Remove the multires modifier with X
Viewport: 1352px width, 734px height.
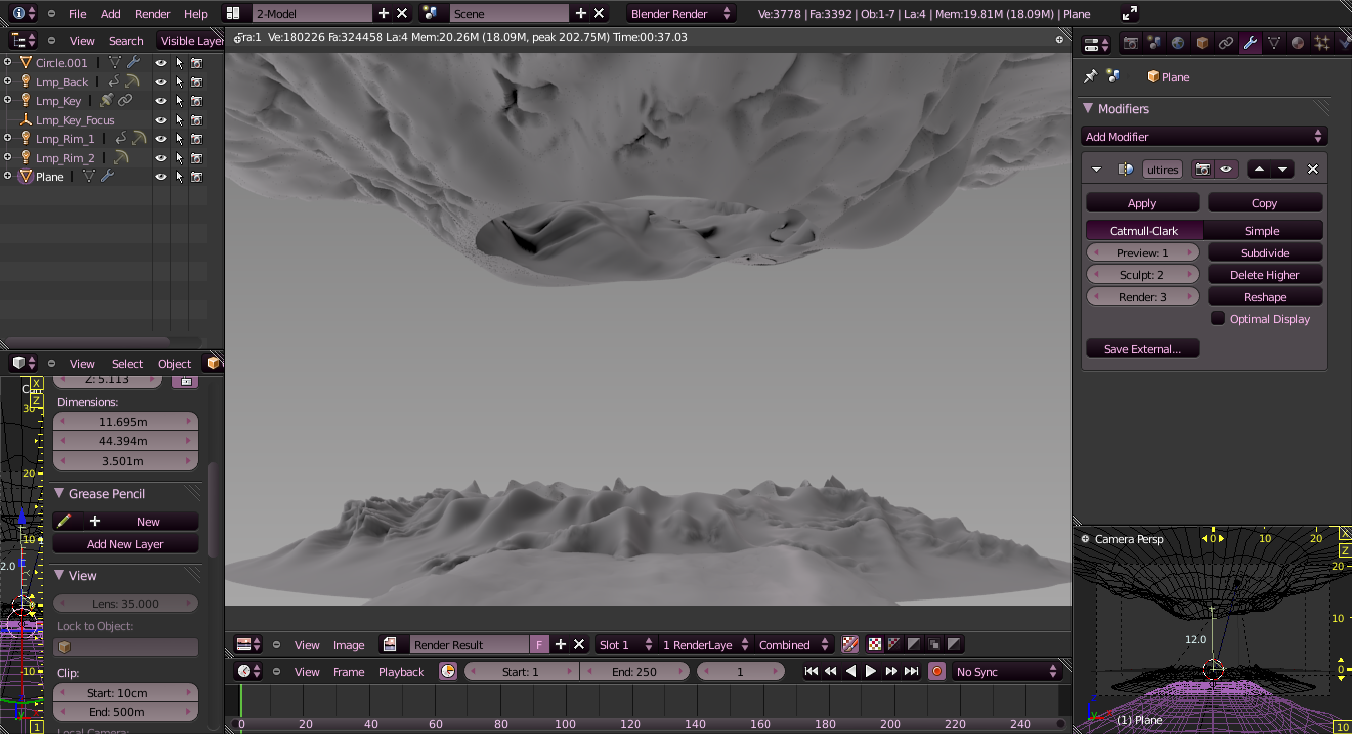1313,169
